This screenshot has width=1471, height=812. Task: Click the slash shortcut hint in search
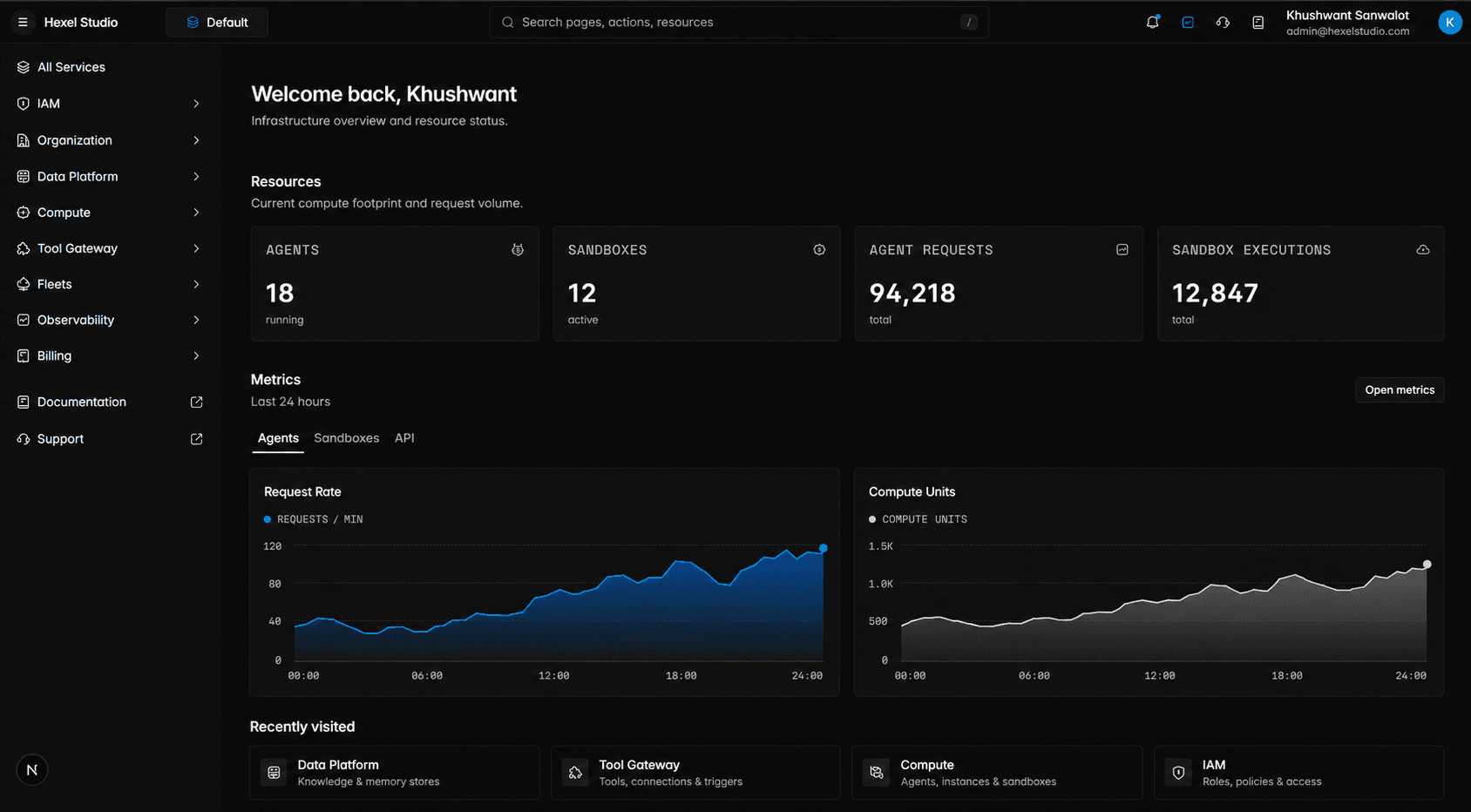(969, 23)
